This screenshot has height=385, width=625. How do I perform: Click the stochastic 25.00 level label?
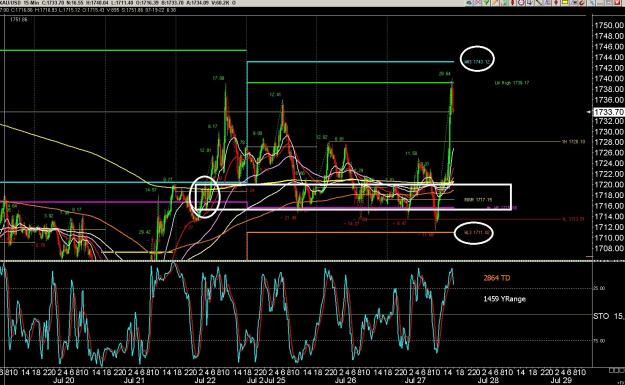tap(600, 288)
